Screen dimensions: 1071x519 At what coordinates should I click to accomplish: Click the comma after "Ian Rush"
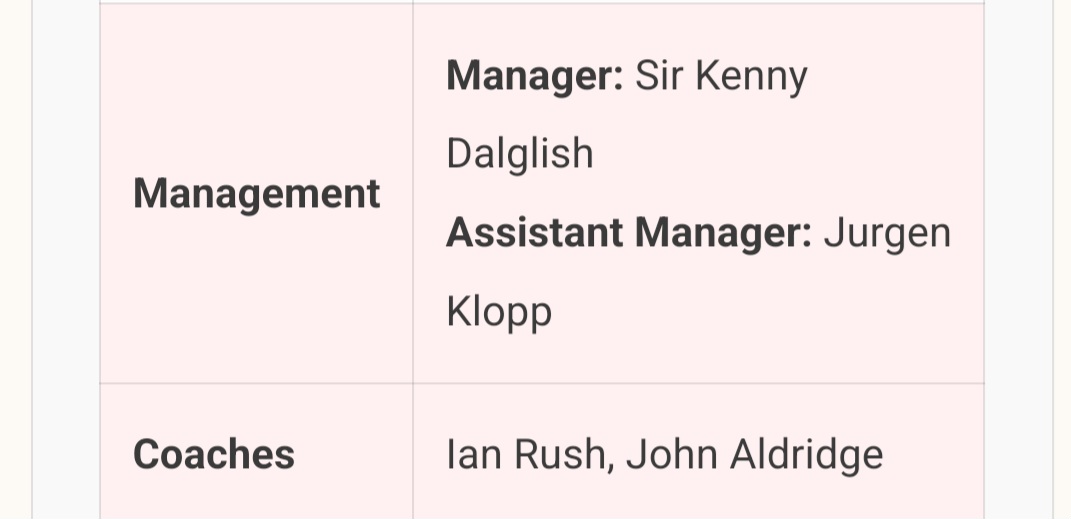click(x=609, y=466)
